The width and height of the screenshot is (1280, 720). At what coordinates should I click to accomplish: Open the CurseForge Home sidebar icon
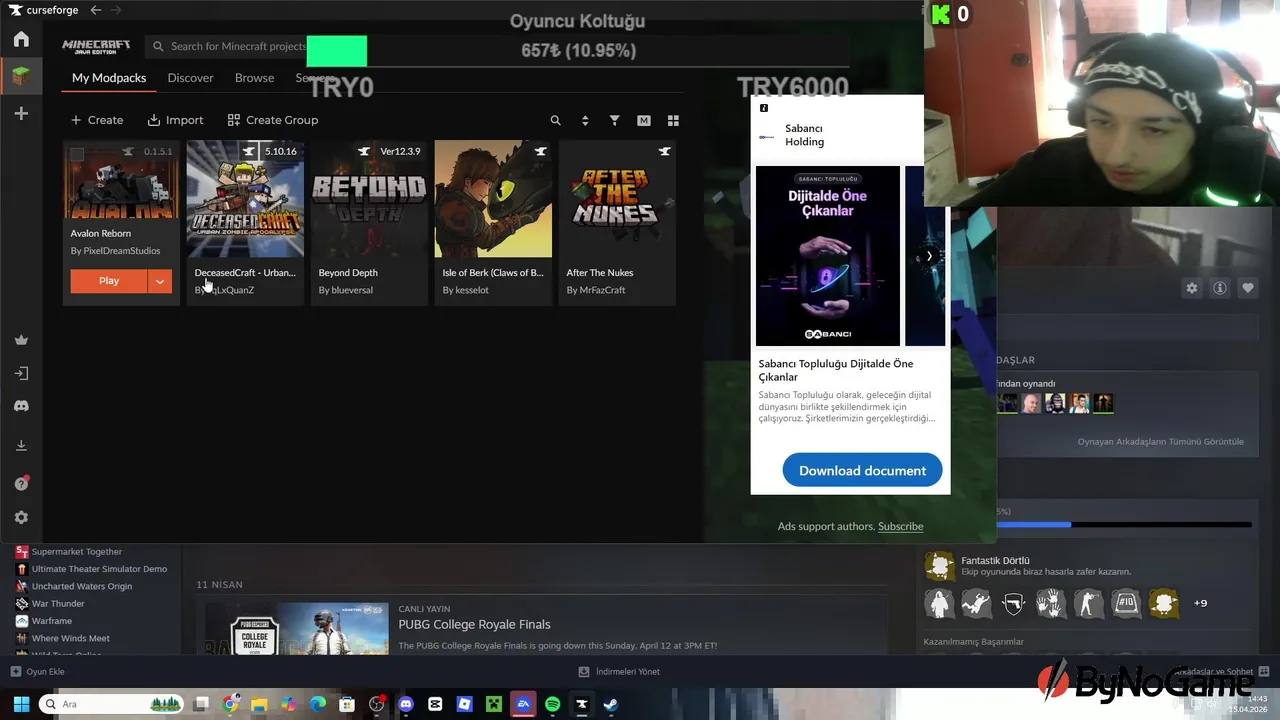point(21,39)
